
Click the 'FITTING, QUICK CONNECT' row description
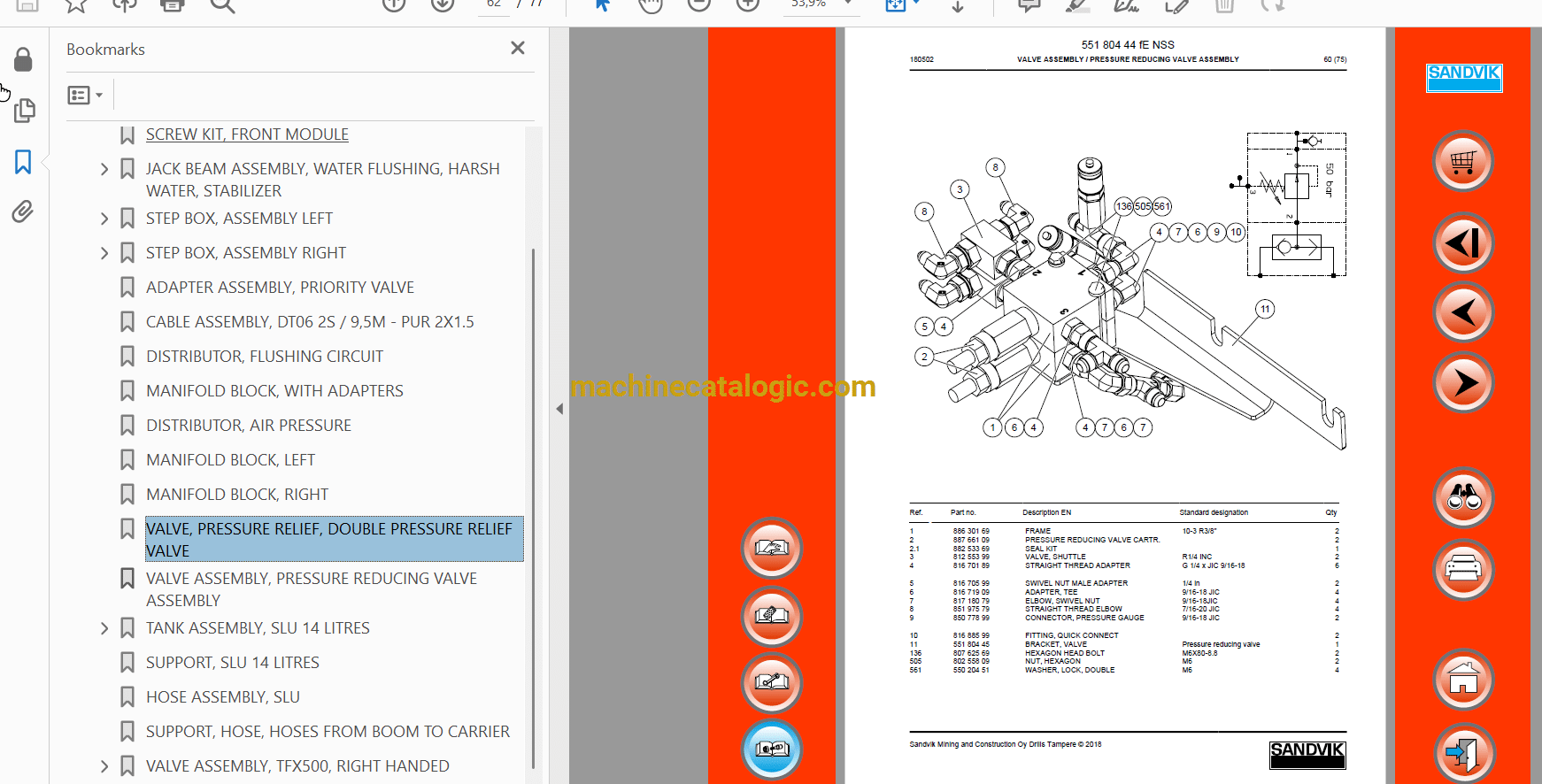(x=1072, y=635)
